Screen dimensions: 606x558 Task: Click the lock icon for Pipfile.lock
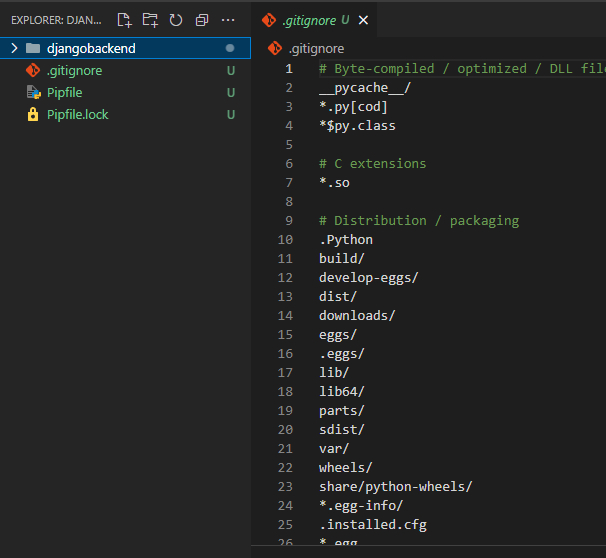pyautogui.click(x=33, y=115)
